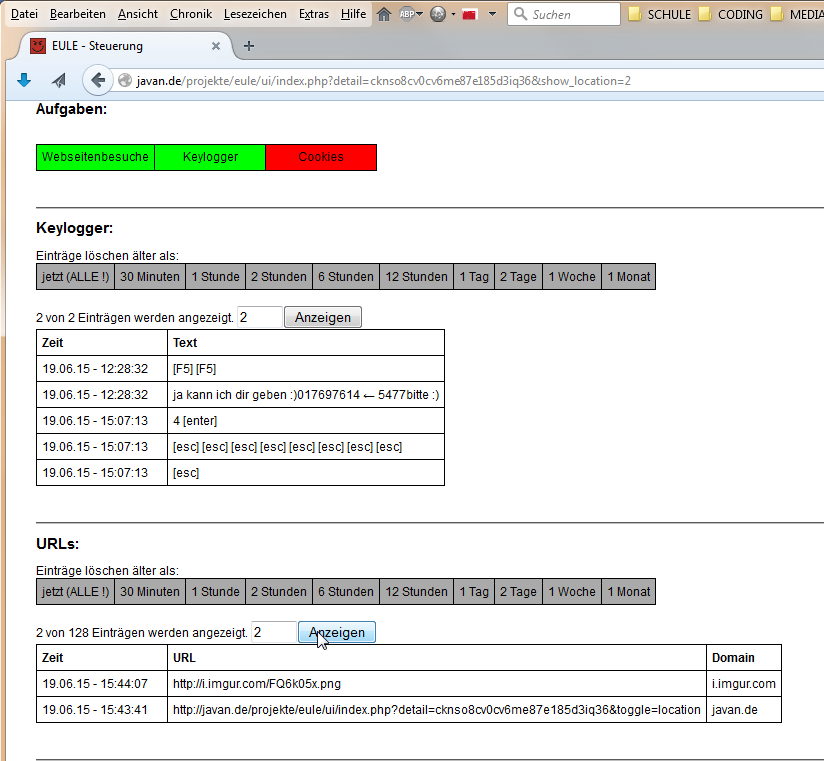Delete URL entries older than 6 Stunden

pyautogui.click(x=346, y=592)
